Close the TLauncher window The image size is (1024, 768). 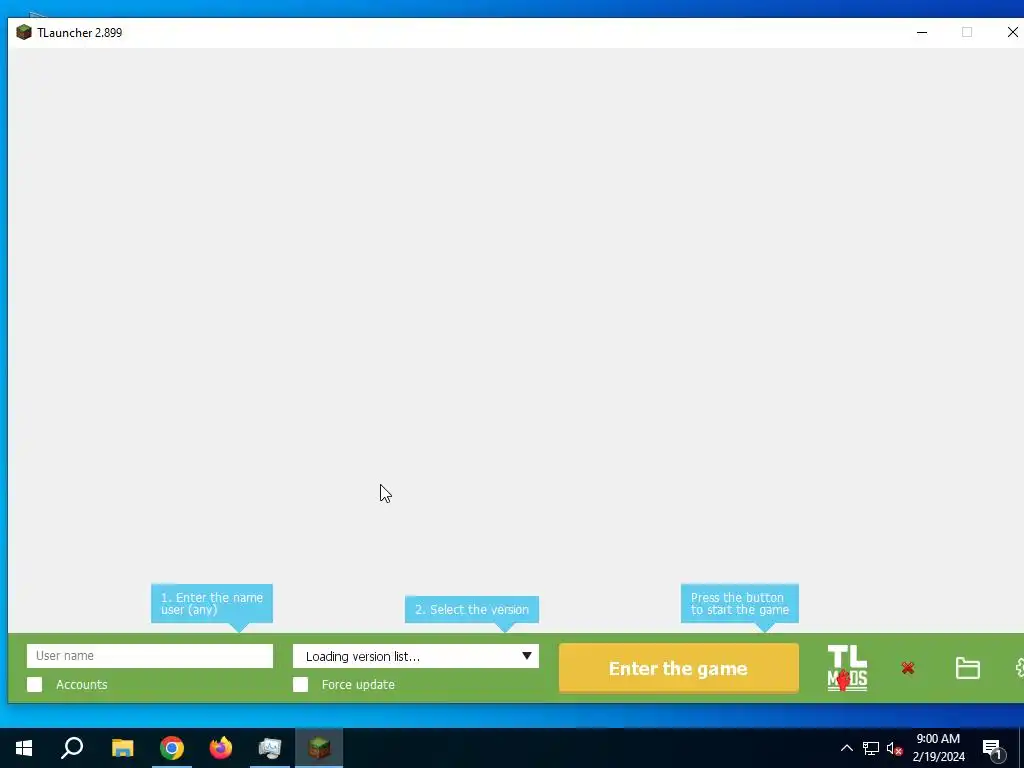click(1012, 32)
